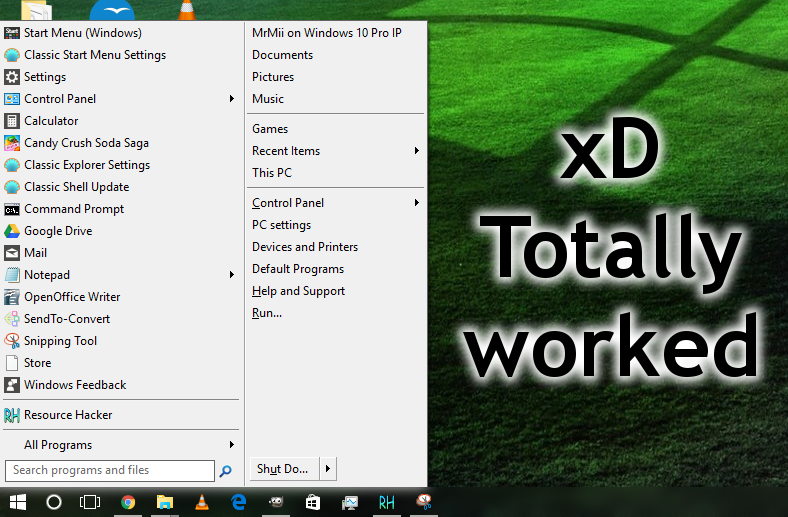The height and width of the screenshot is (517, 788).
Task: Click the Run... entry
Action: 267,313
